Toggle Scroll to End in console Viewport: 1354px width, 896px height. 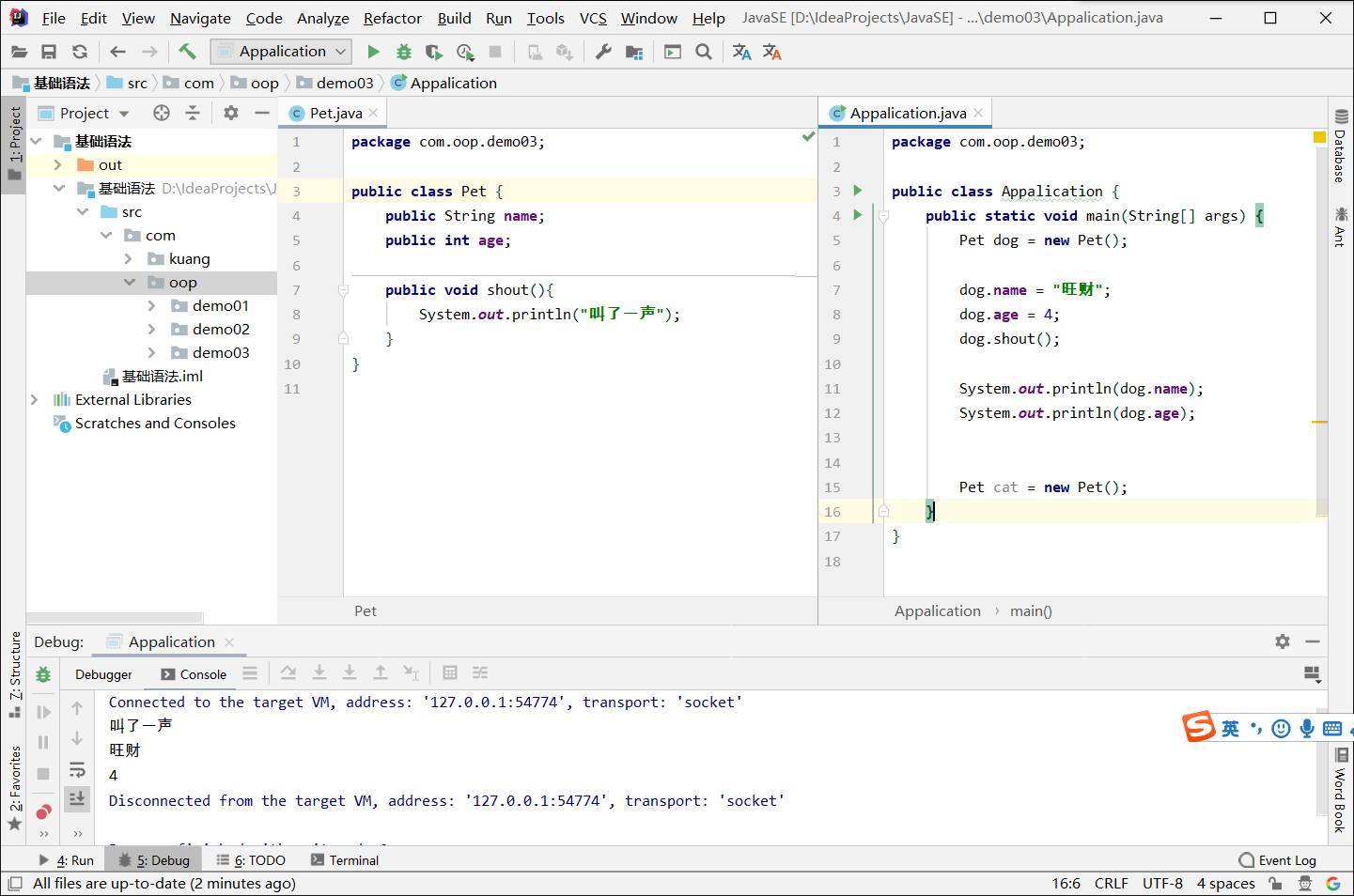[x=77, y=799]
